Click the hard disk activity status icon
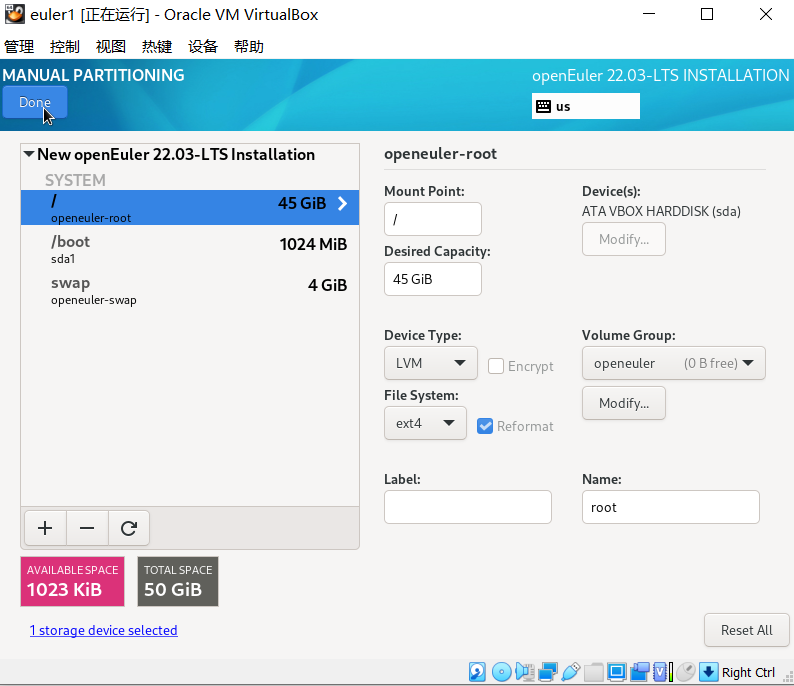The width and height of the screenshot is (794, 686). (x=477, y=672)
